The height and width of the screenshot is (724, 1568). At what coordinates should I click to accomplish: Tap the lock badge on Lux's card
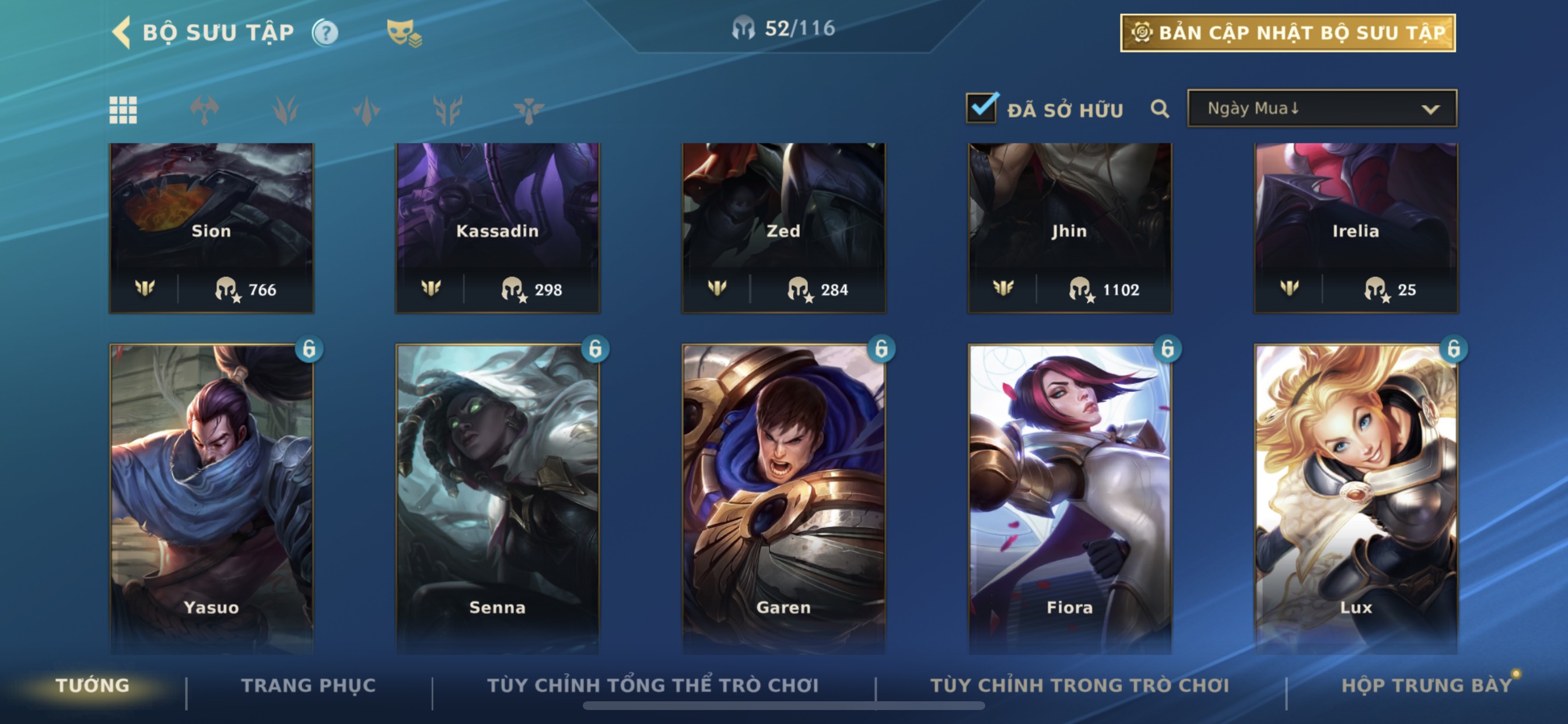click(x=1454, y=349)
